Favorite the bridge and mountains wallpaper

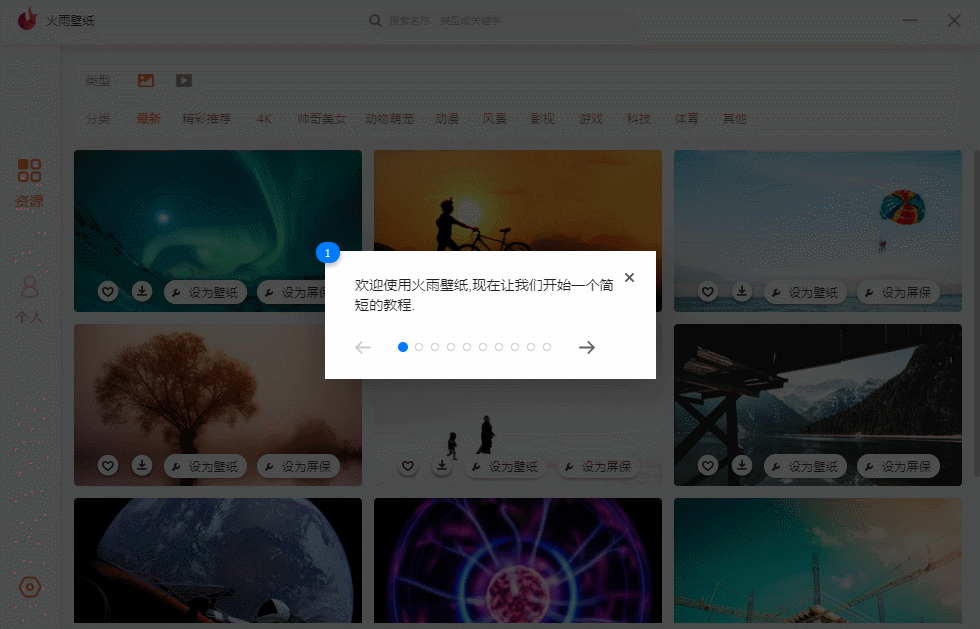708,466
